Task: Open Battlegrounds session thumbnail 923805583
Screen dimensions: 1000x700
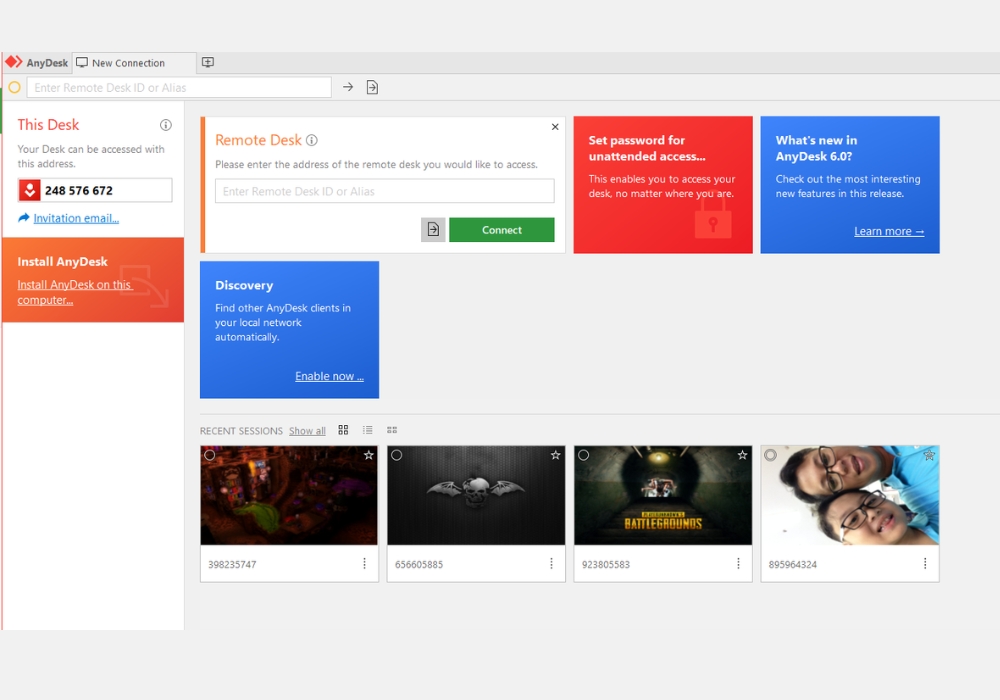Action: [x=663, y=495]
